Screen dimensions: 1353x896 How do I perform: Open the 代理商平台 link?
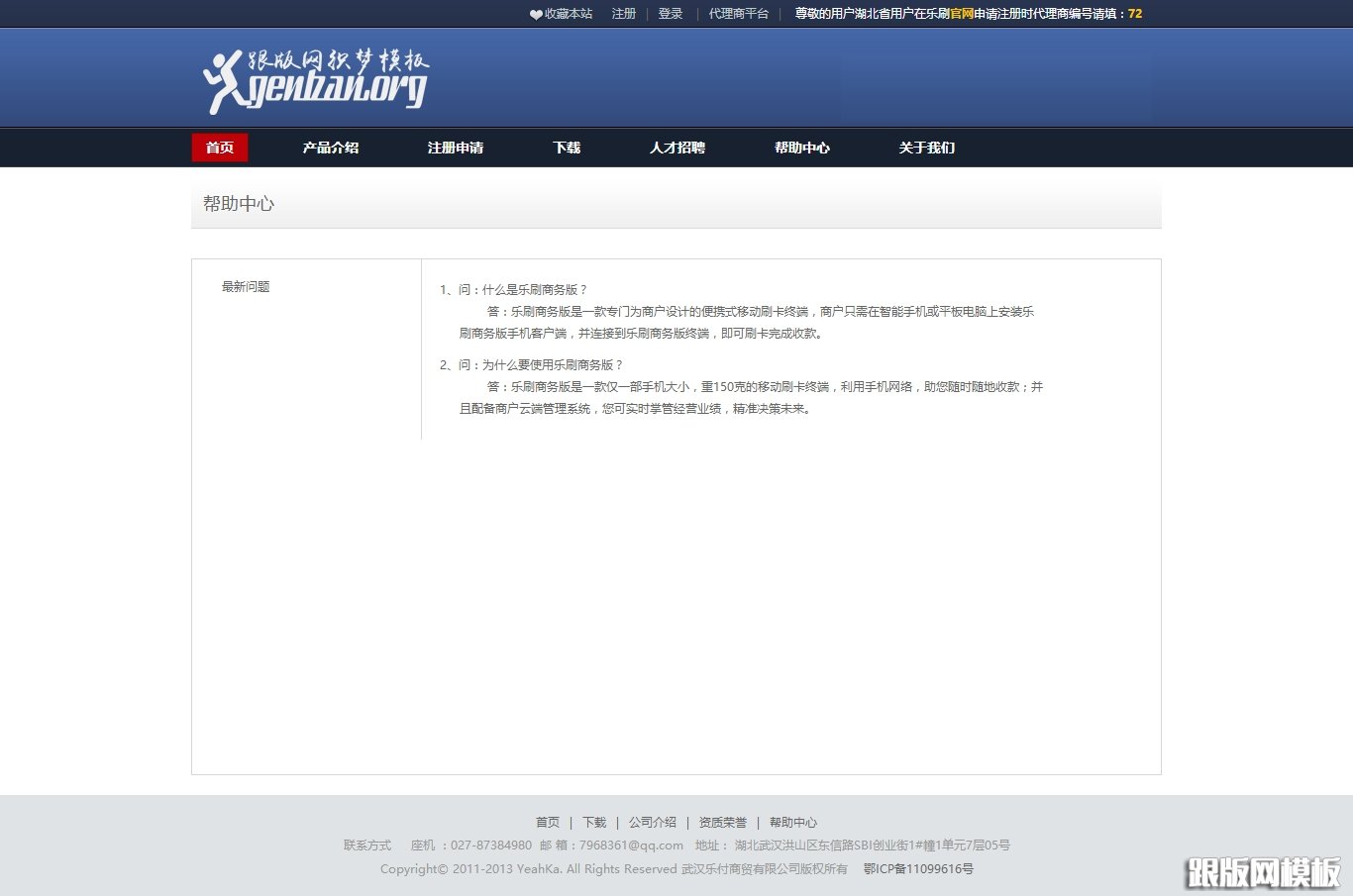pos(737,14)
